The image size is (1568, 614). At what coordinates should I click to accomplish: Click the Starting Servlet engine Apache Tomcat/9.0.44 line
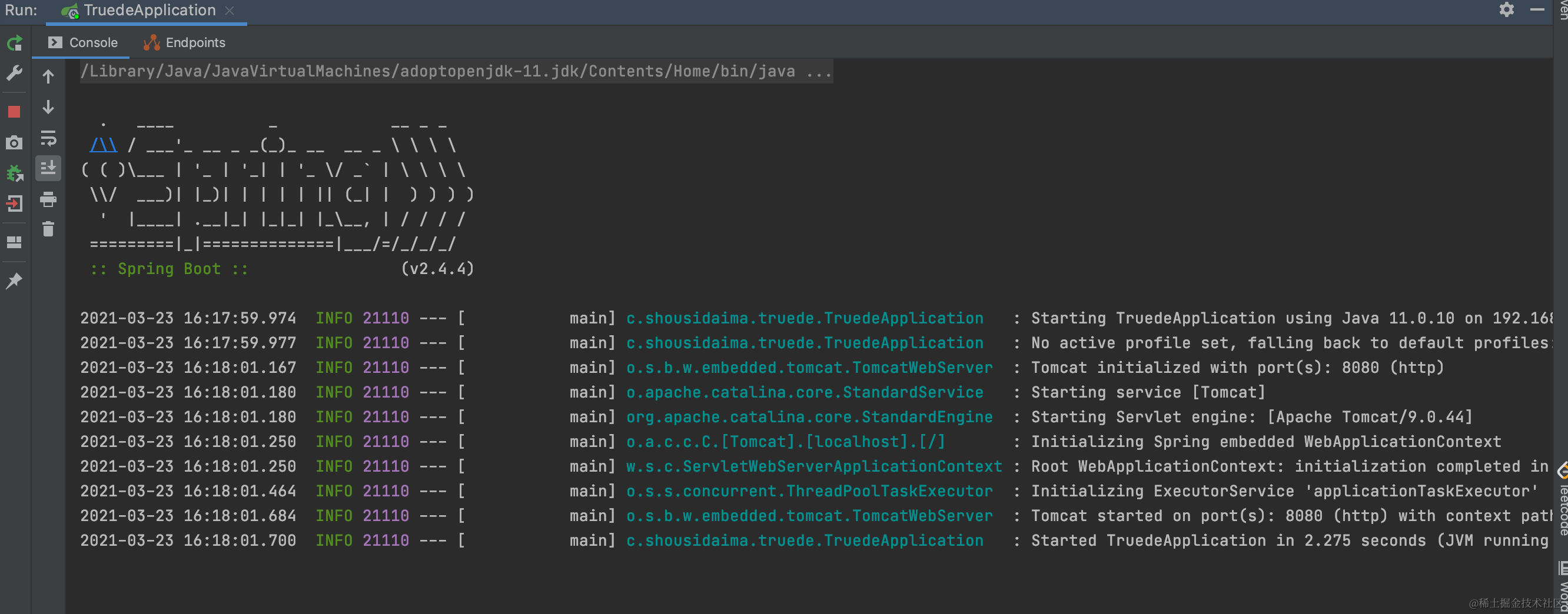pyautogui.click(x=1251, y=418)
